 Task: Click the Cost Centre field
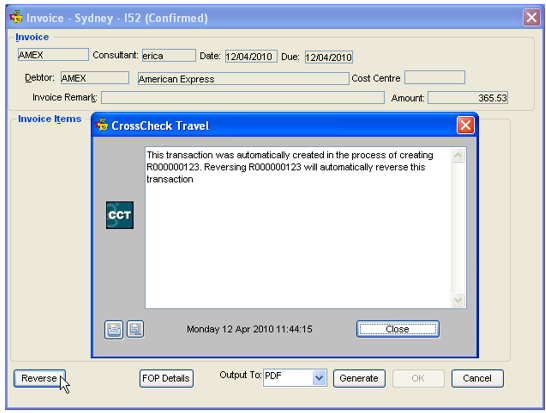(435, 77)
